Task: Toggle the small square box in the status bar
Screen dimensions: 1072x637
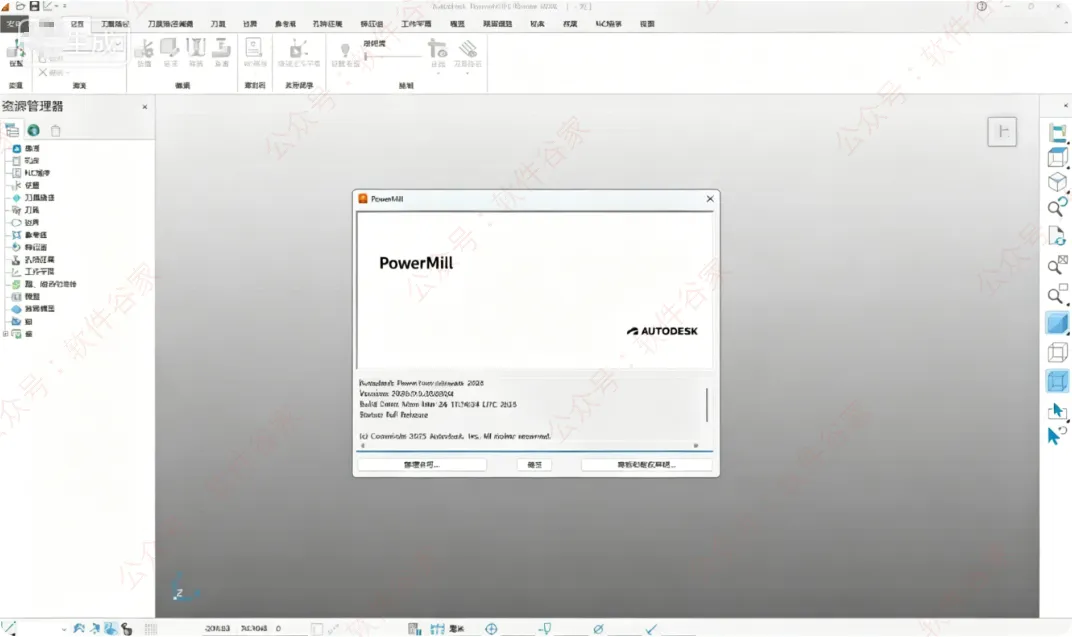Action: pos(317,629)
